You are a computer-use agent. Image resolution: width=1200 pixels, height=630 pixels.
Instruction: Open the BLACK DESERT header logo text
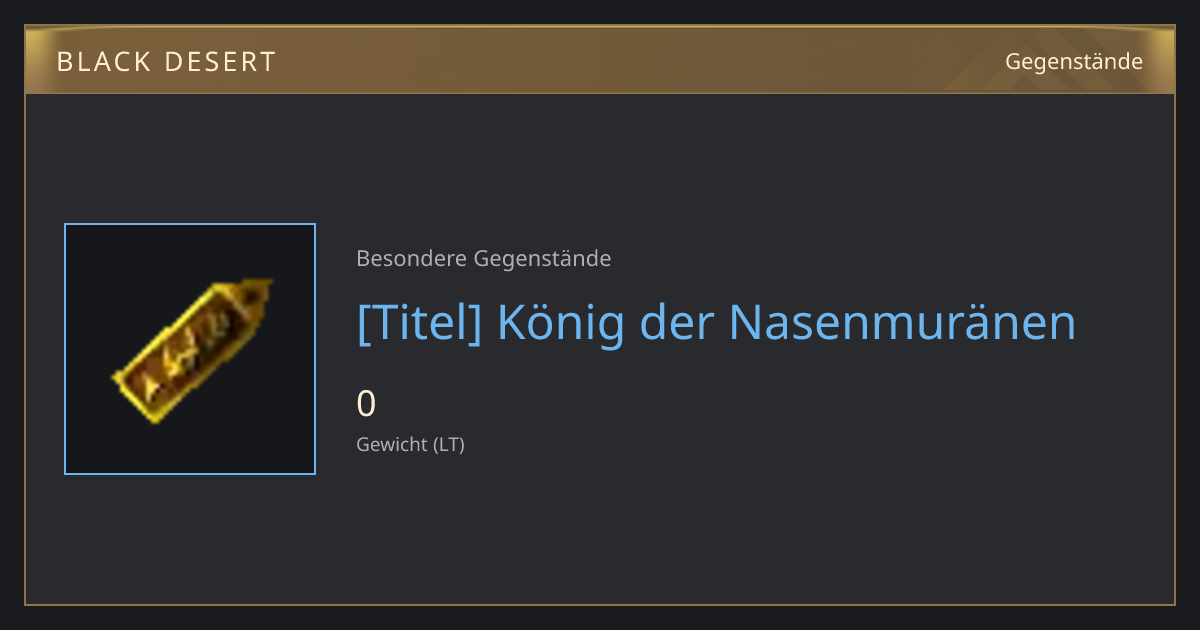[x=166, y=62]
